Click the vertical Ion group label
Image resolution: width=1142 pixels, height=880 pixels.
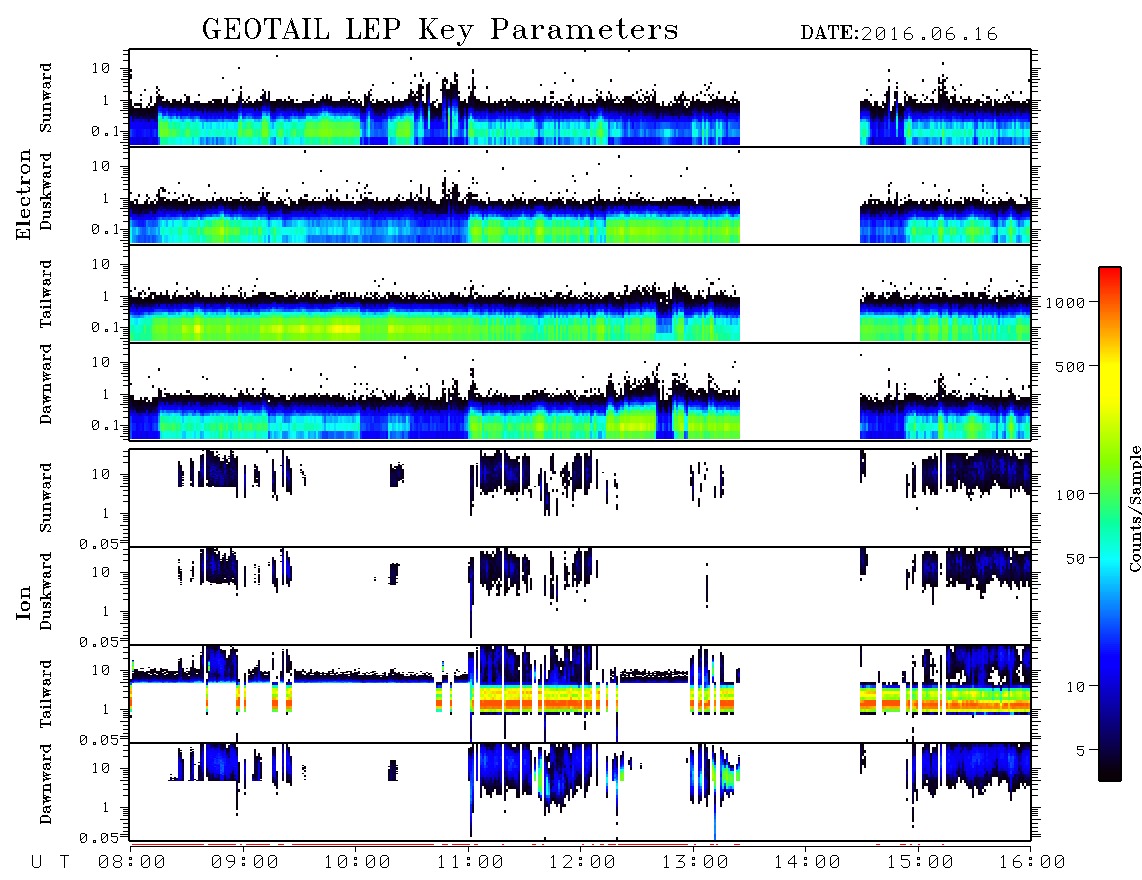(23, 602)
